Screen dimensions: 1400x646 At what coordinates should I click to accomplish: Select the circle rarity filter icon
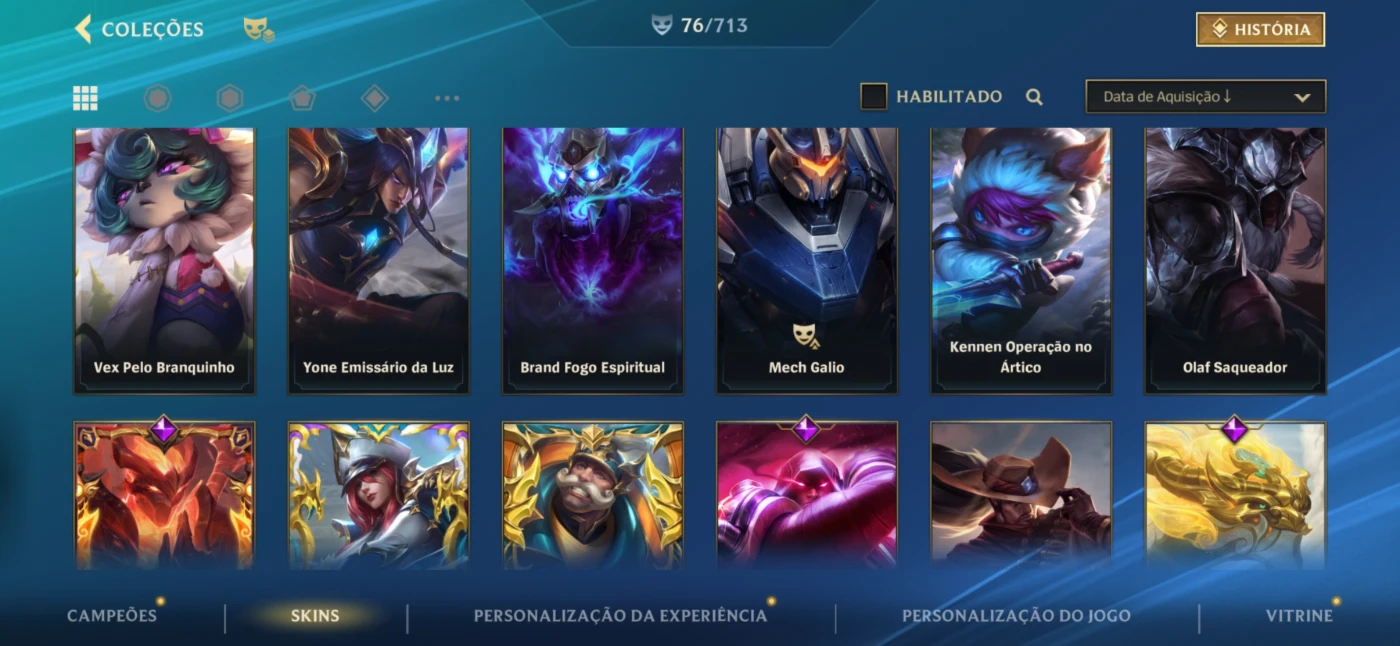tap(158, 98)
